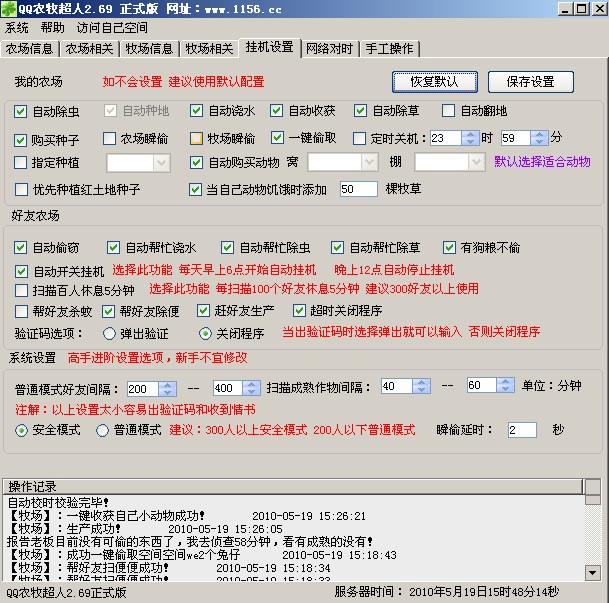Enable the 自动翻地 checkbox

point(448,111)
